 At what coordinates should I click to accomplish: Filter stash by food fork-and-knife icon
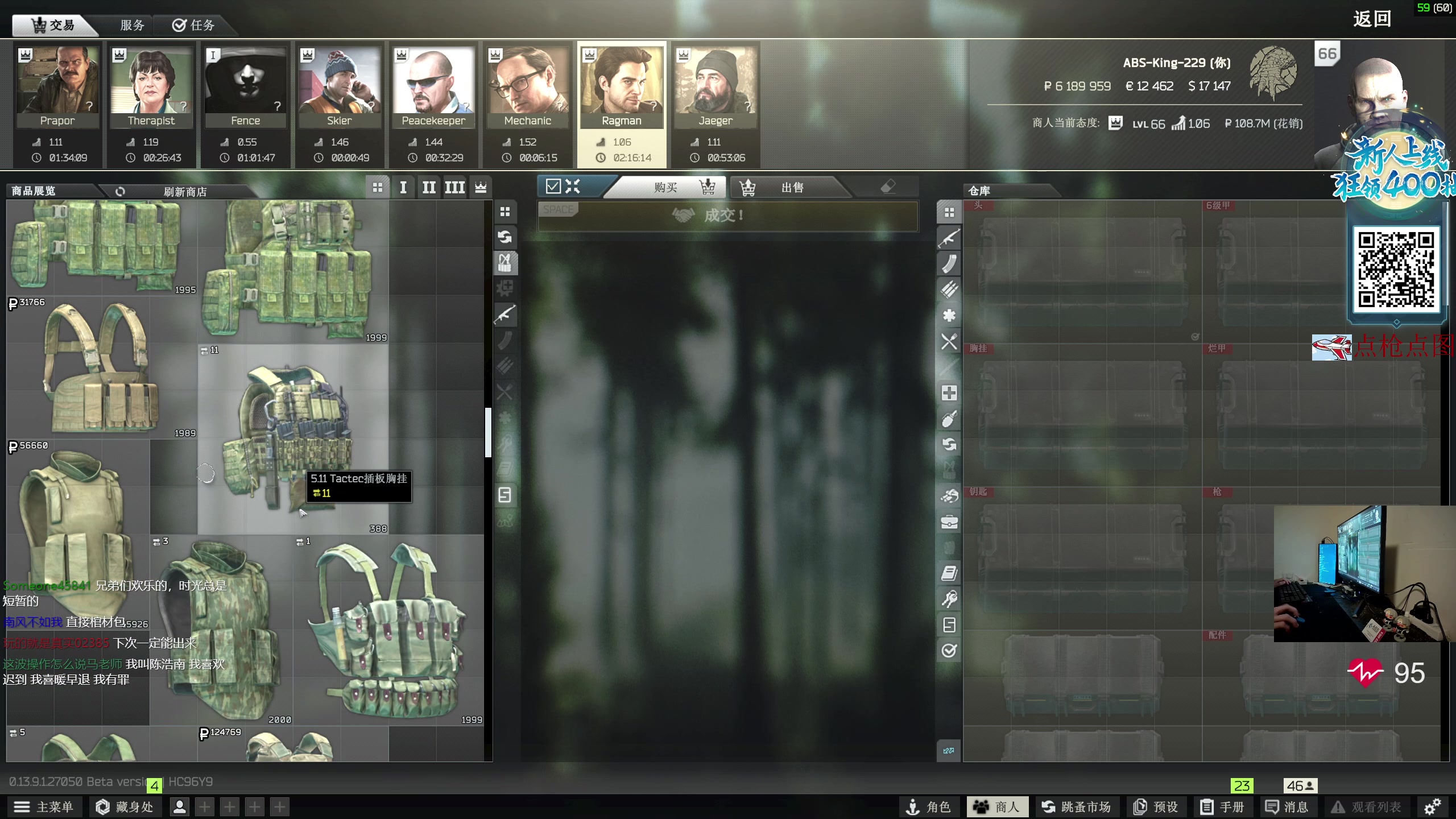[949, 341]
